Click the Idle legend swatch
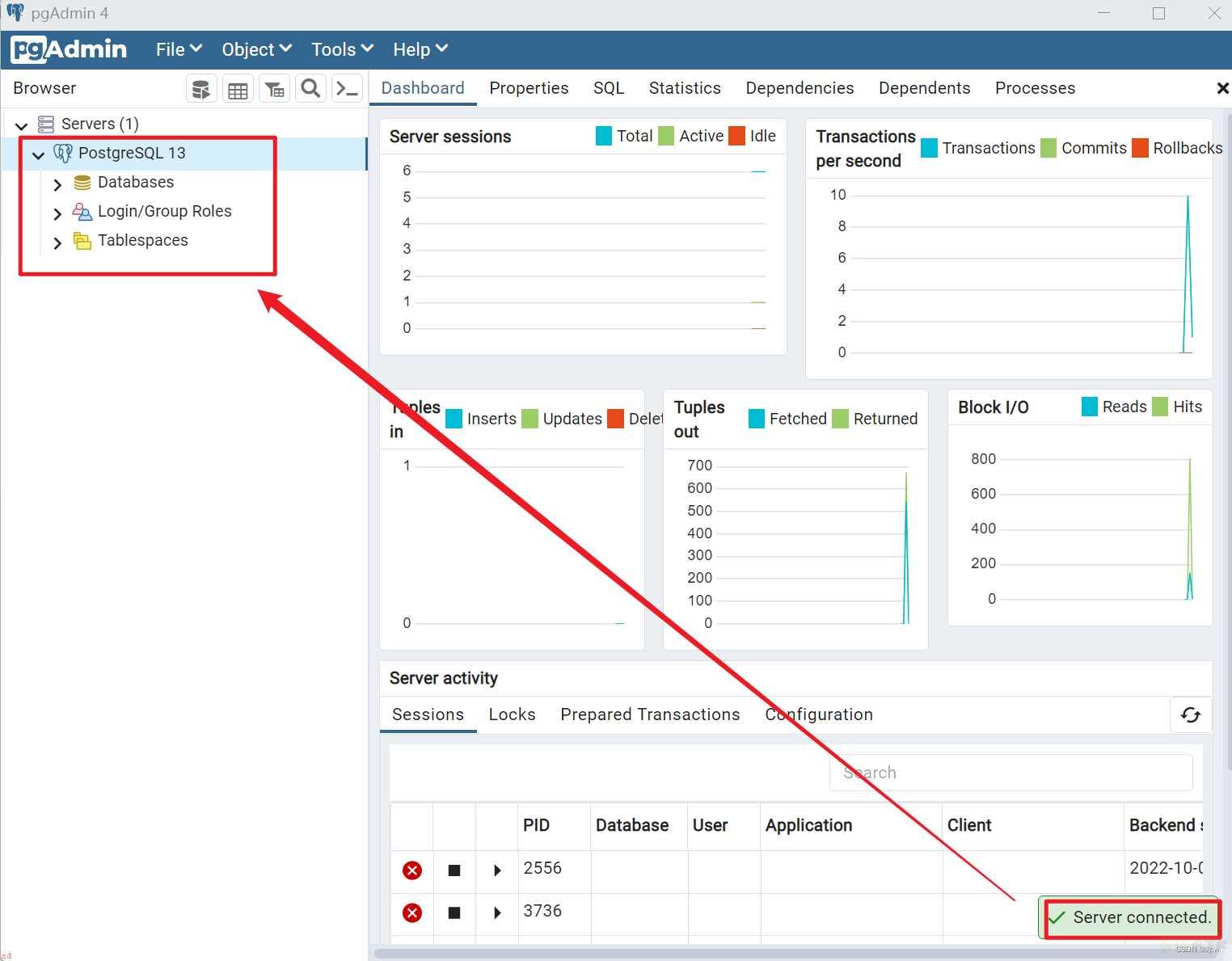 [x=736, y=136]
